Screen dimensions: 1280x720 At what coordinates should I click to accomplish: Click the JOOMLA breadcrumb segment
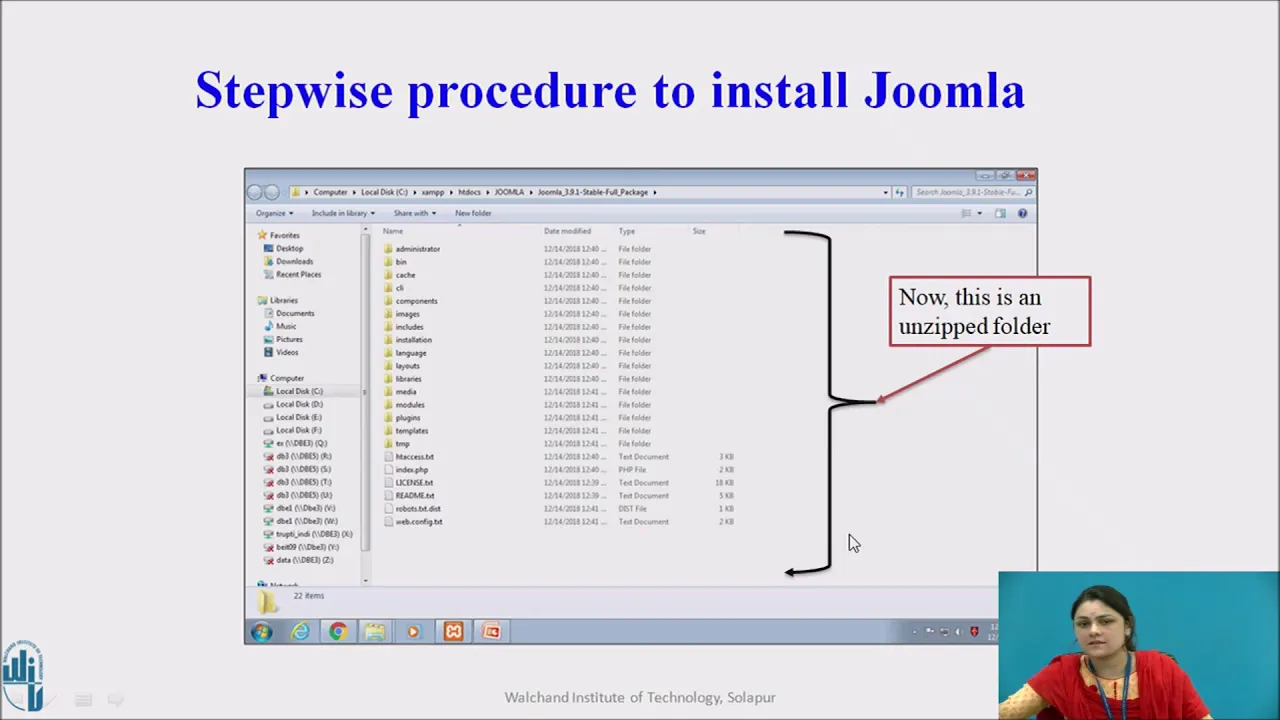tap(509, 192)
